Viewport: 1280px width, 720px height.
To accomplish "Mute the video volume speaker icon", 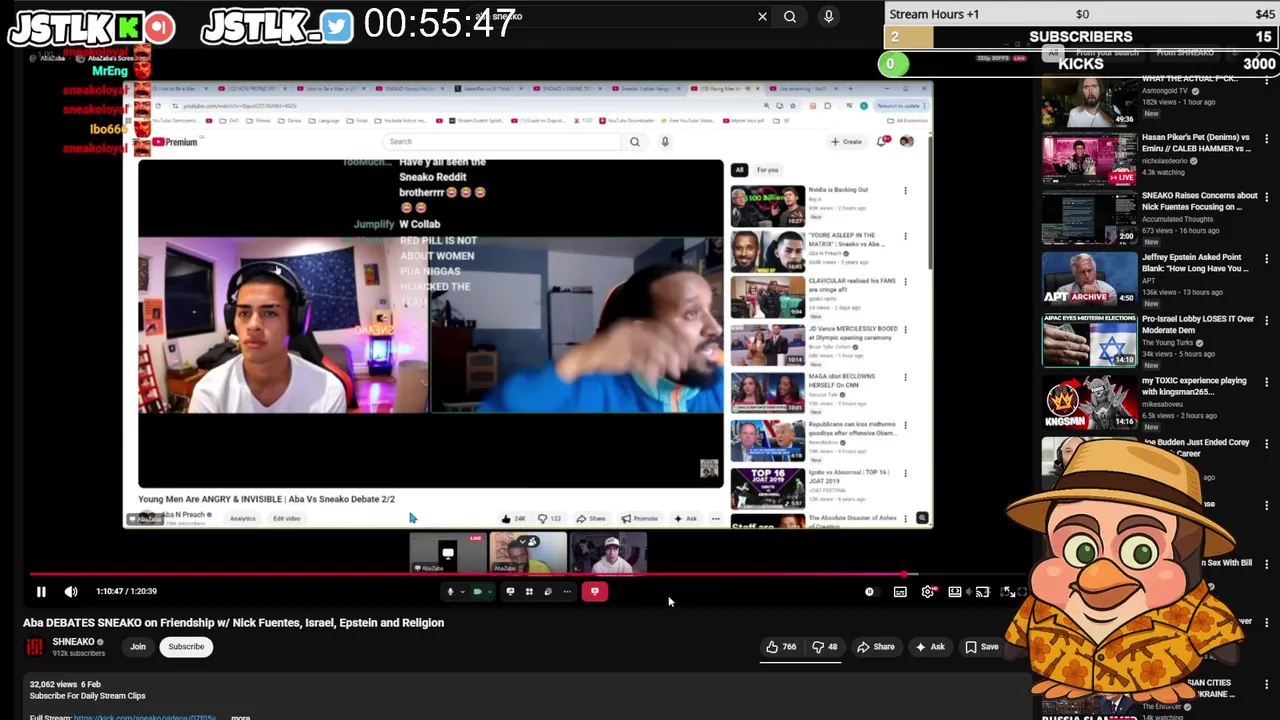I will (x=71, y=591).
